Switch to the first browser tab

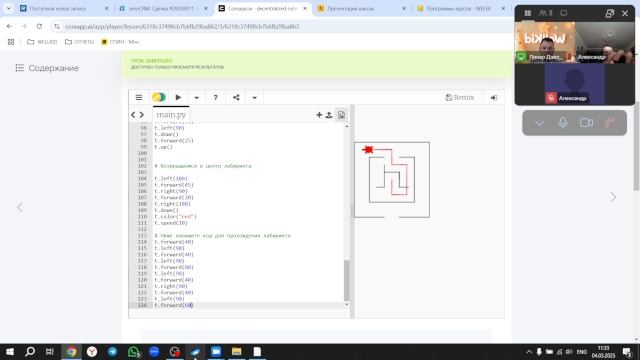[x=59, y=8]
